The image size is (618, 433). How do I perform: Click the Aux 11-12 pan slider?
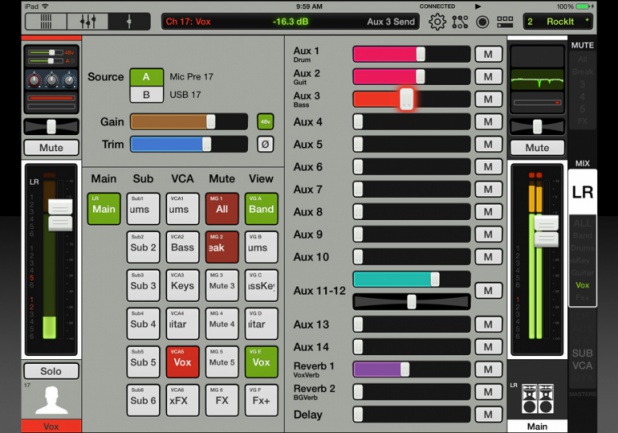pyautogui.click(x=411, y=302)
